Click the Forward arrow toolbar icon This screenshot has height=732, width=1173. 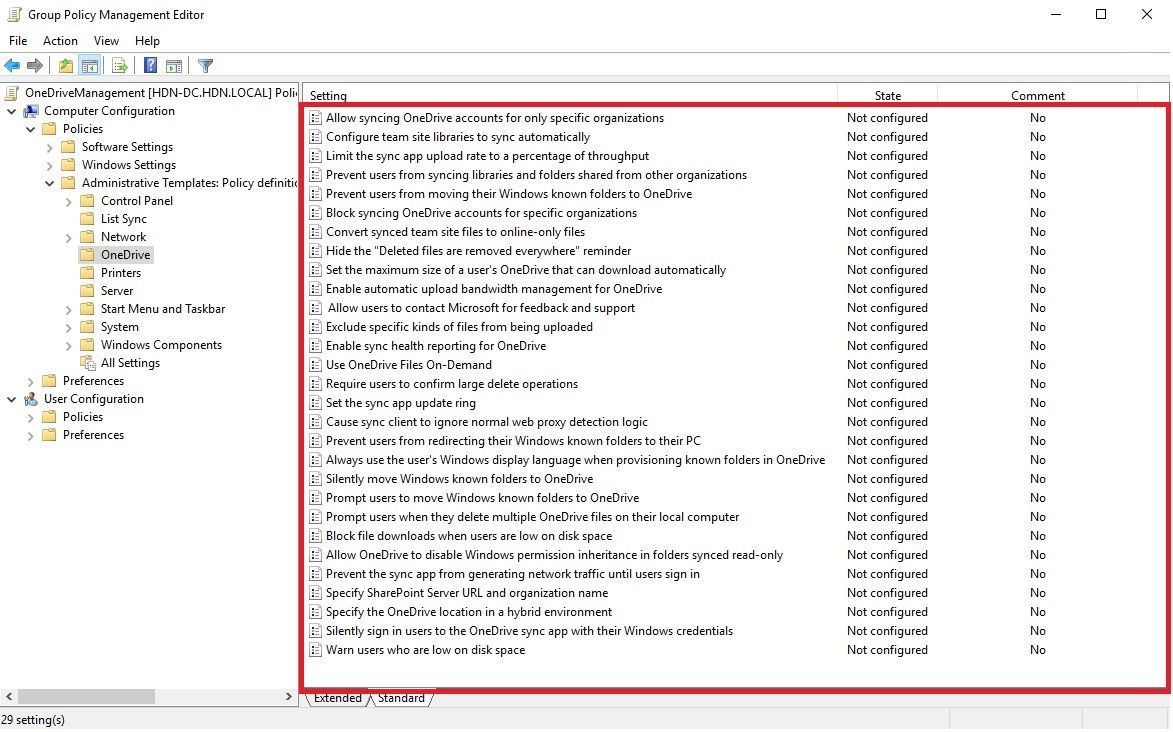[x=34, y=66]
